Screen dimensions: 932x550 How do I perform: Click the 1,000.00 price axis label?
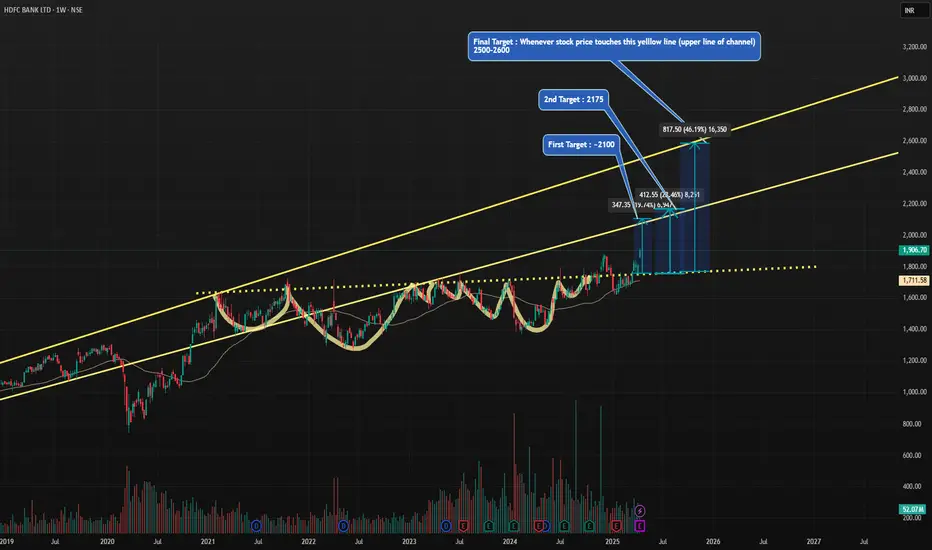click(x=914, y=392)
